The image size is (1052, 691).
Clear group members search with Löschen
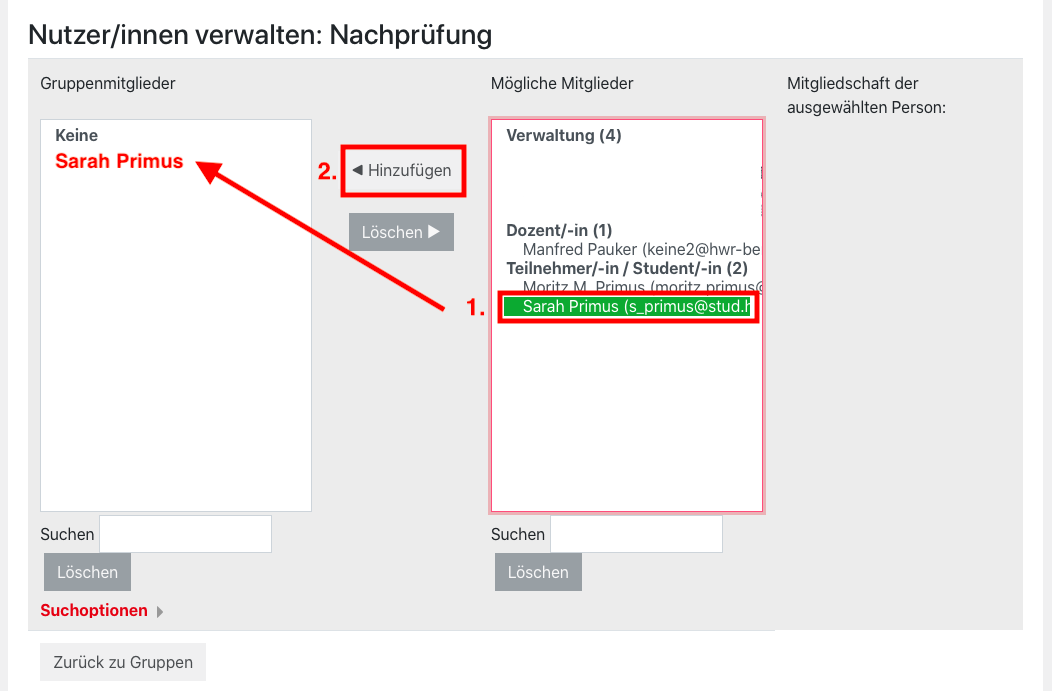tap(87, 572)
